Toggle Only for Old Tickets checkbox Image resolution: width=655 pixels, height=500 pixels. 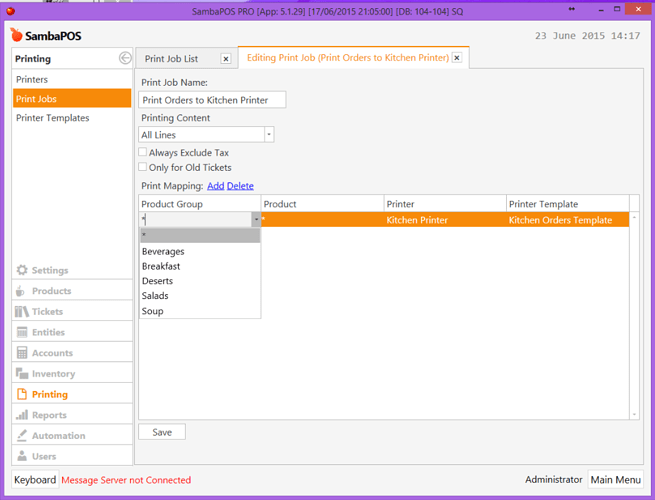pos(142,167)
